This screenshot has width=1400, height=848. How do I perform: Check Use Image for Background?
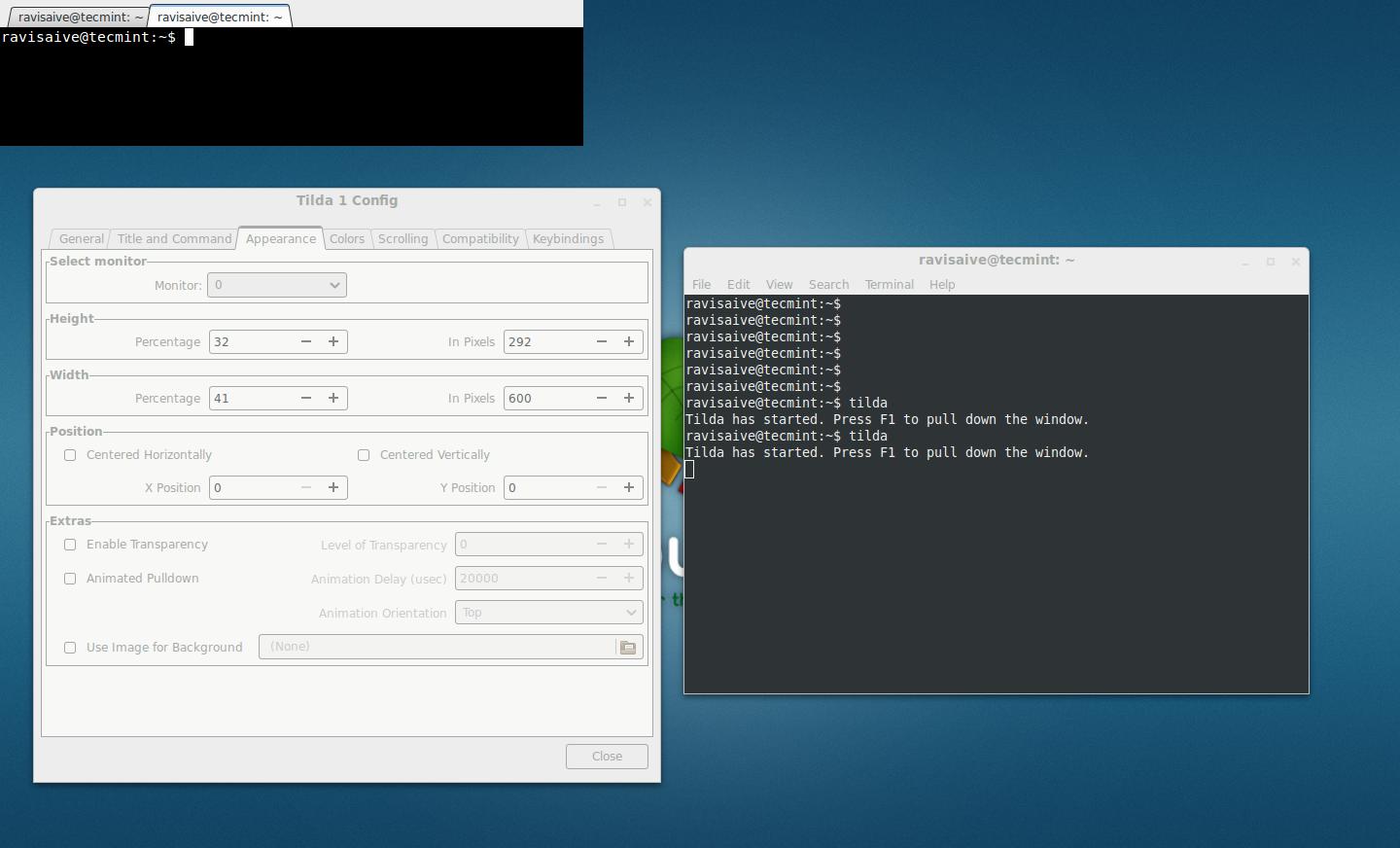(69, 648)
